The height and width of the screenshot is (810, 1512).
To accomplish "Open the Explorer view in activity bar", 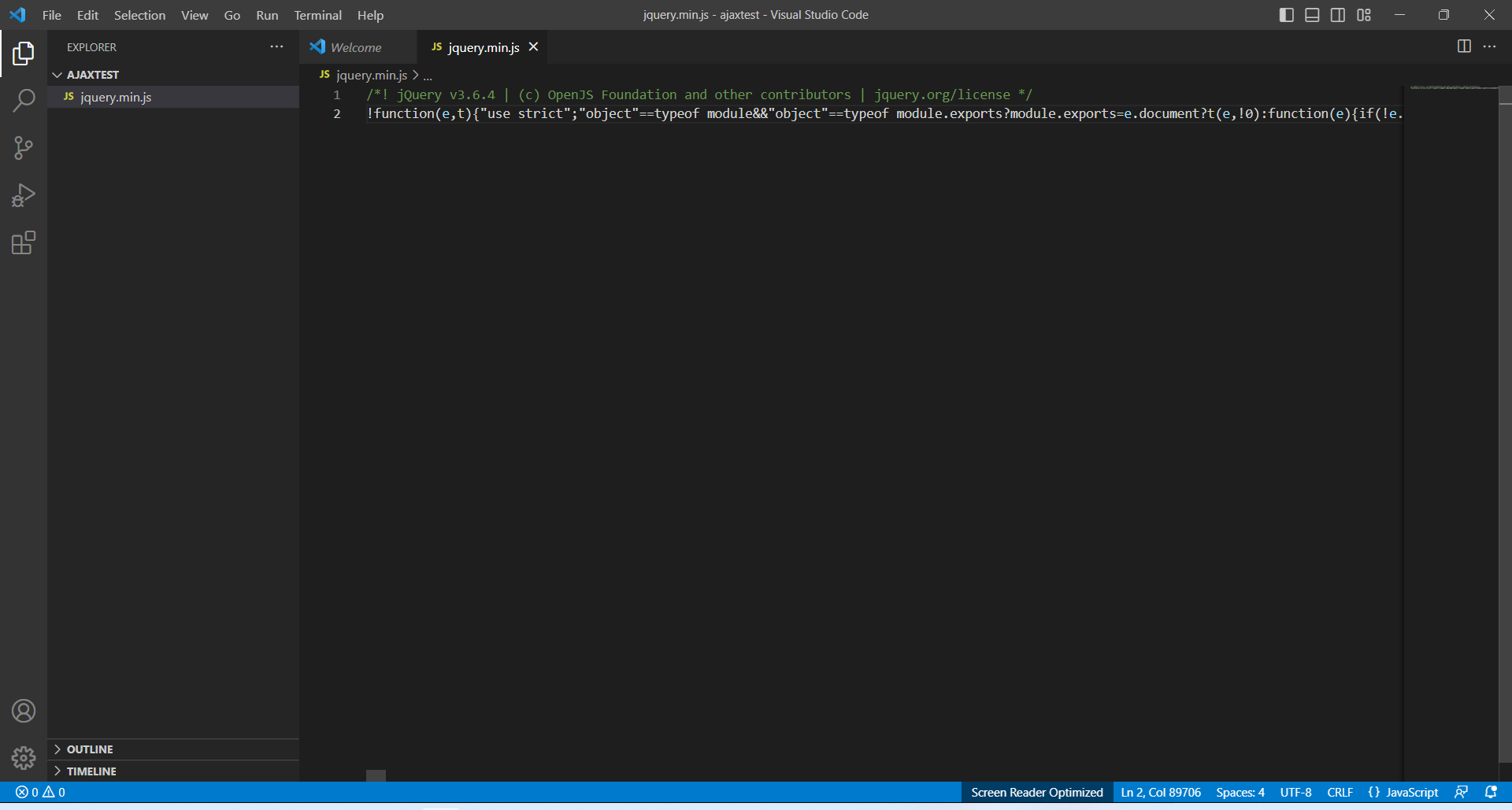I will (24, 54).
